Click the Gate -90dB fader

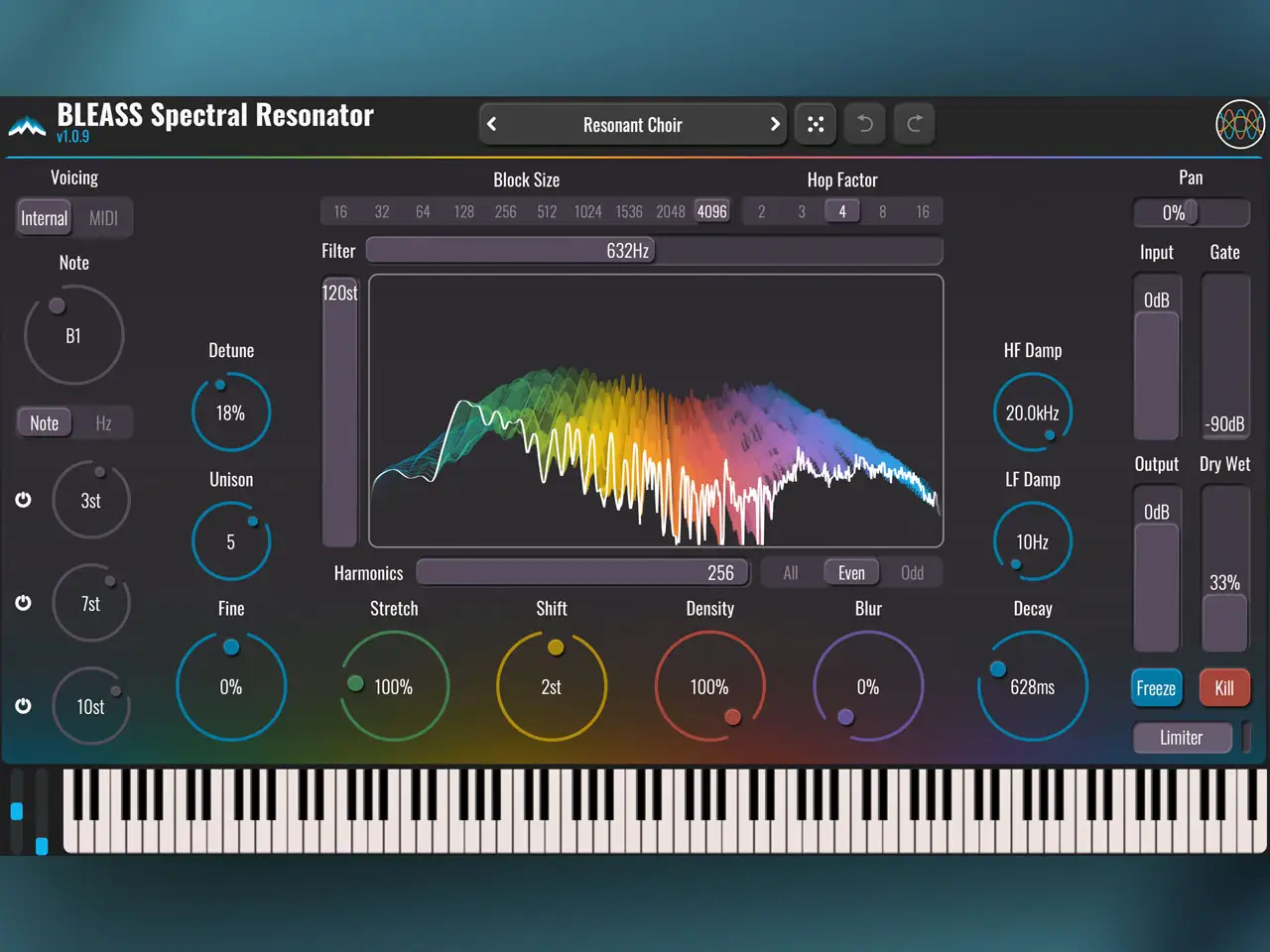coord(1225,358)
